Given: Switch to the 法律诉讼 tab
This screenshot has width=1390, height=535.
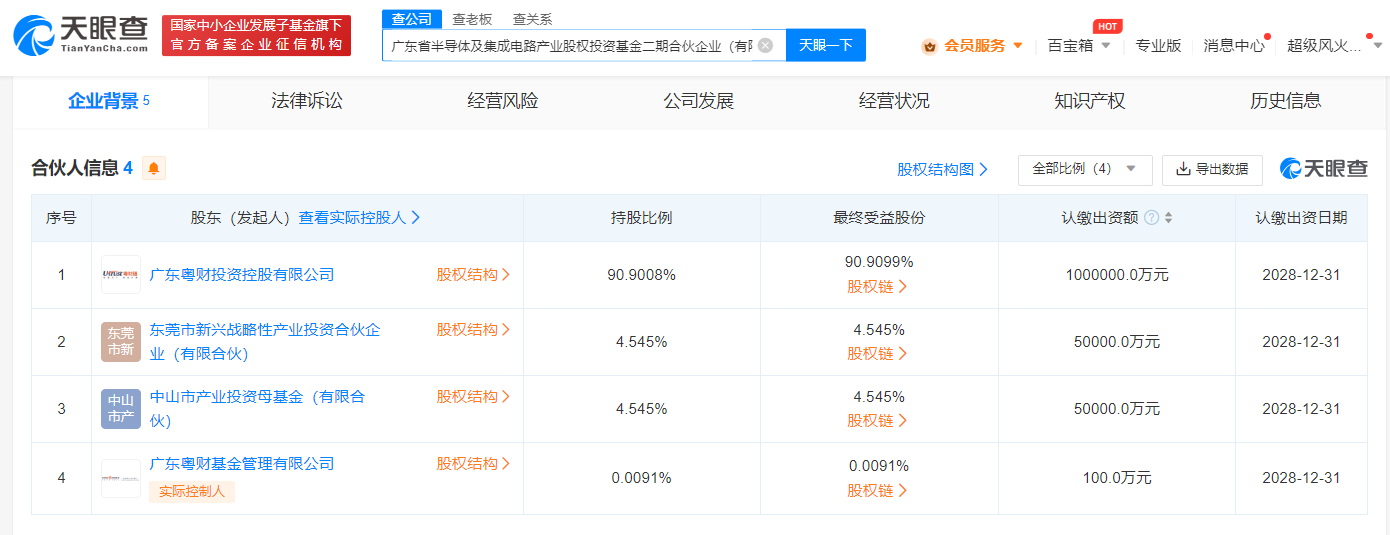Looking at the screenshot, I should click(x=306, y=101).
